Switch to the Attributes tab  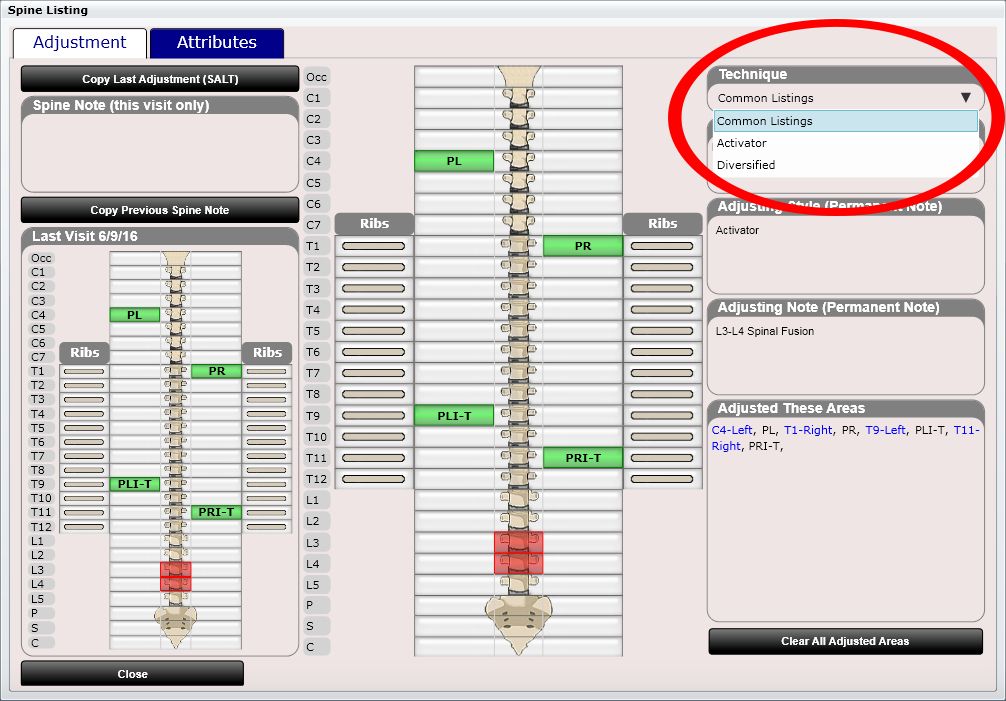217,43
